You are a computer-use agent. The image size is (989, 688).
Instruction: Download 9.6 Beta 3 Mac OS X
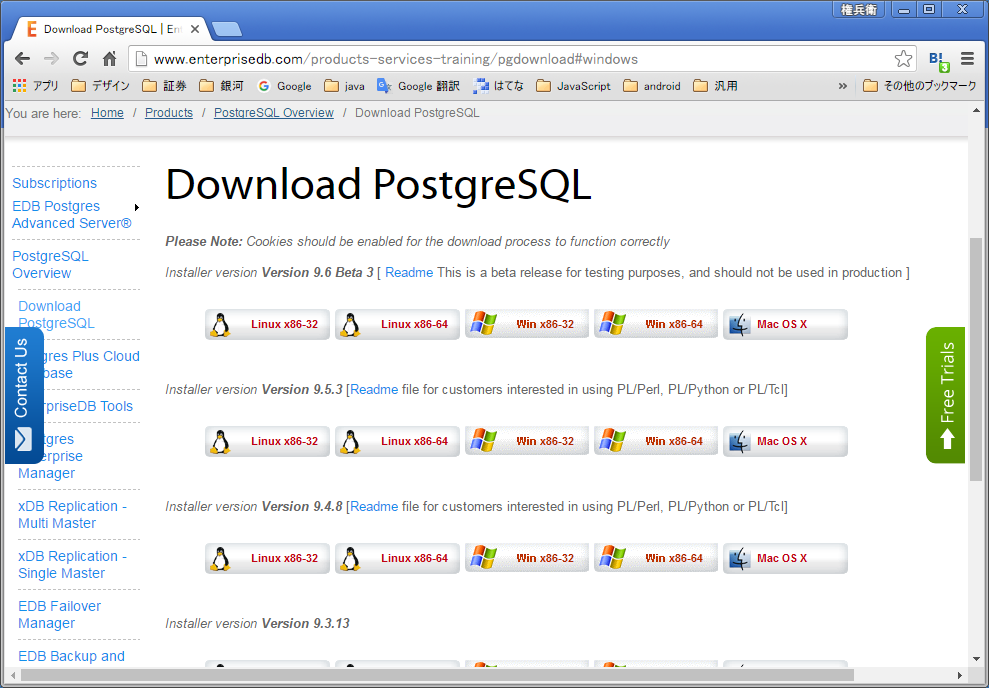[785, 324]
